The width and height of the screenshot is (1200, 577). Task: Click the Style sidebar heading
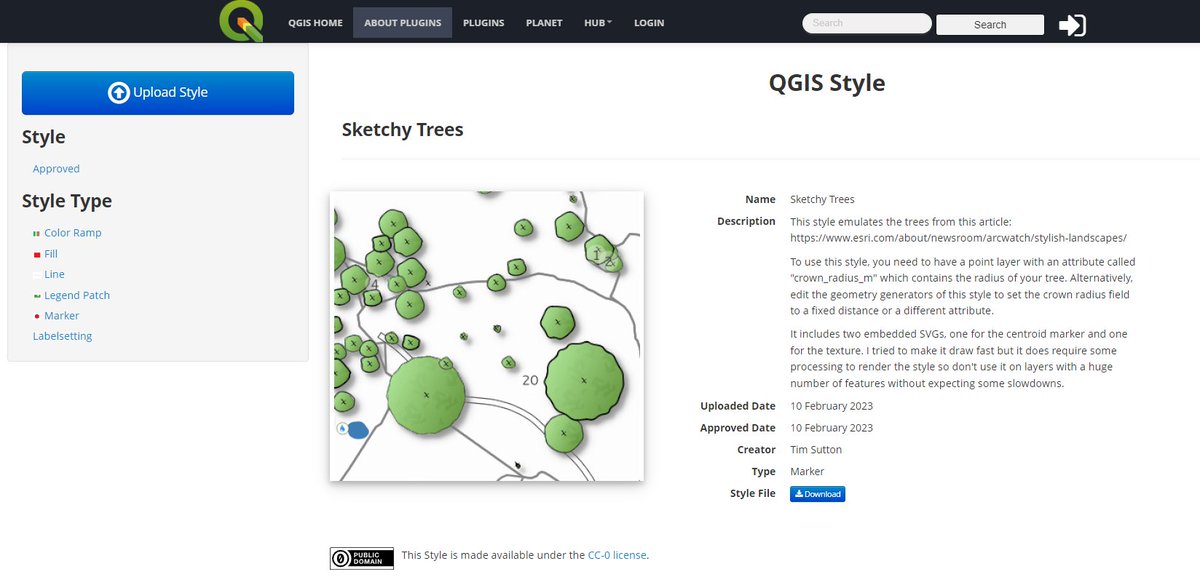point(44,137)
